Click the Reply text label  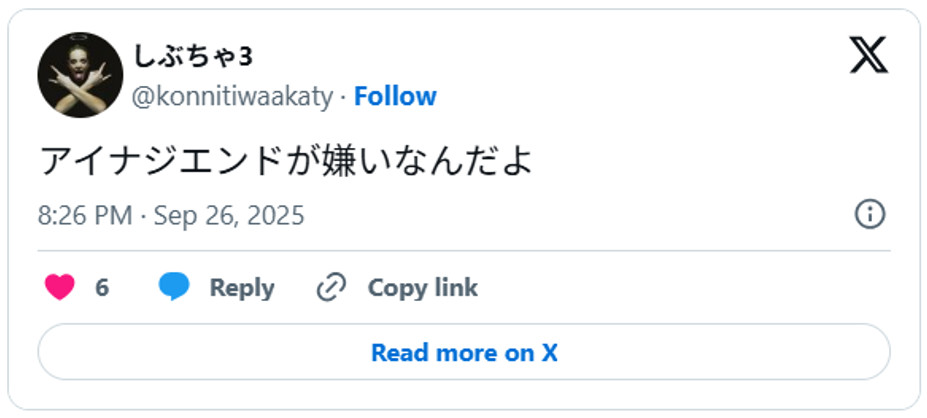[241, 288]
